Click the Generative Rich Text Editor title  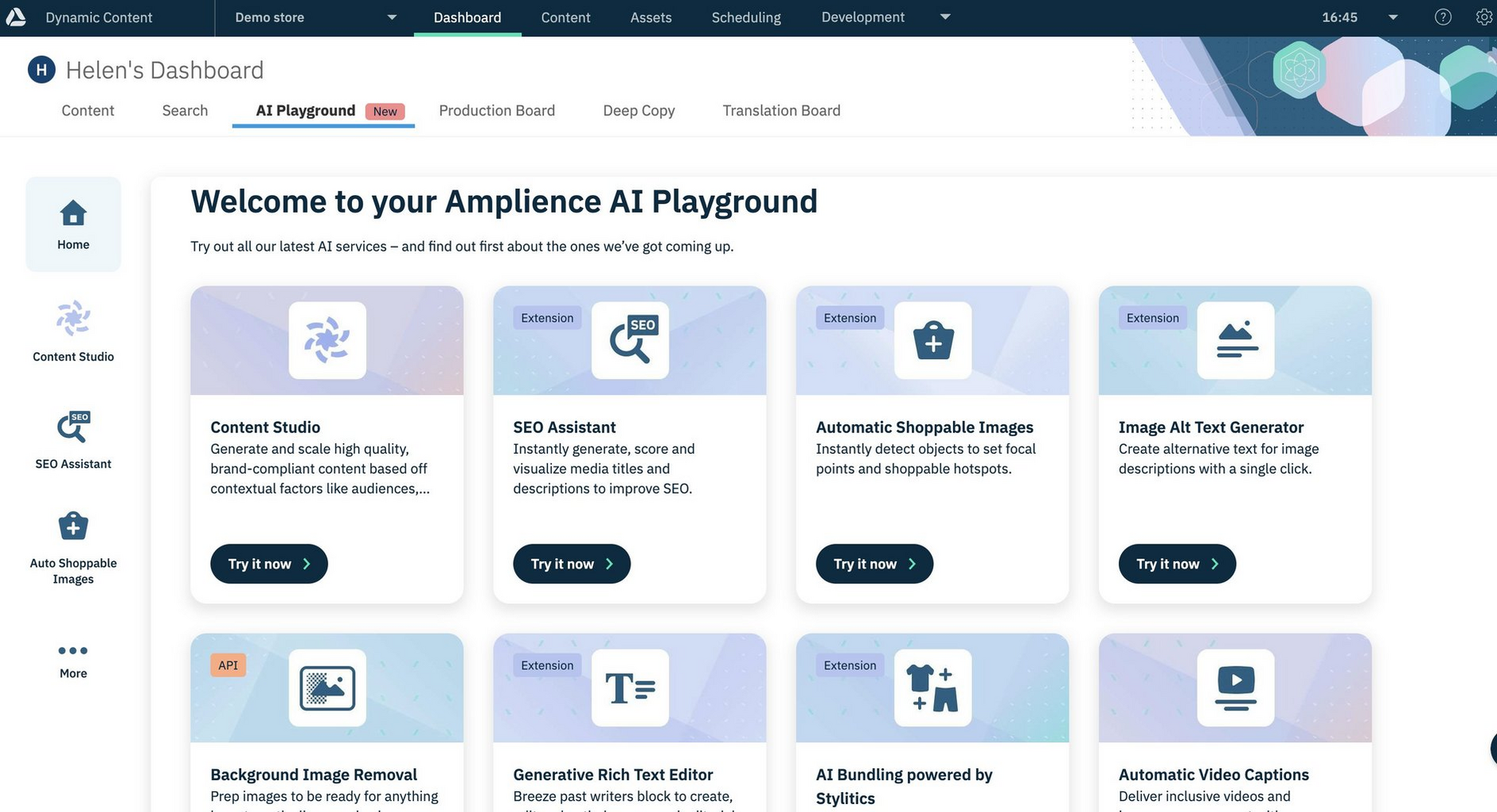tap(613, 775)
